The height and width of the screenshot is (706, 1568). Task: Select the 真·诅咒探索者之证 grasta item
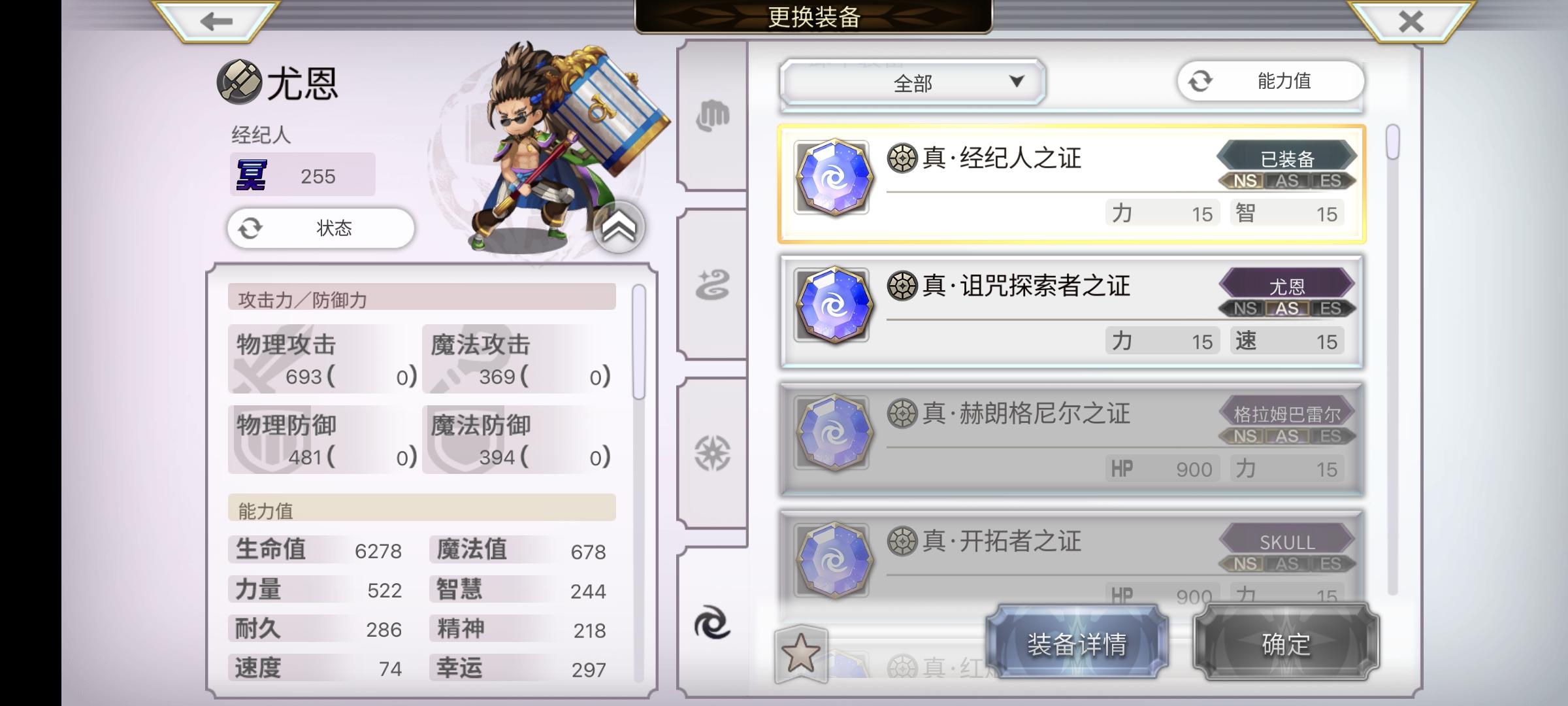pos(1071,312)
